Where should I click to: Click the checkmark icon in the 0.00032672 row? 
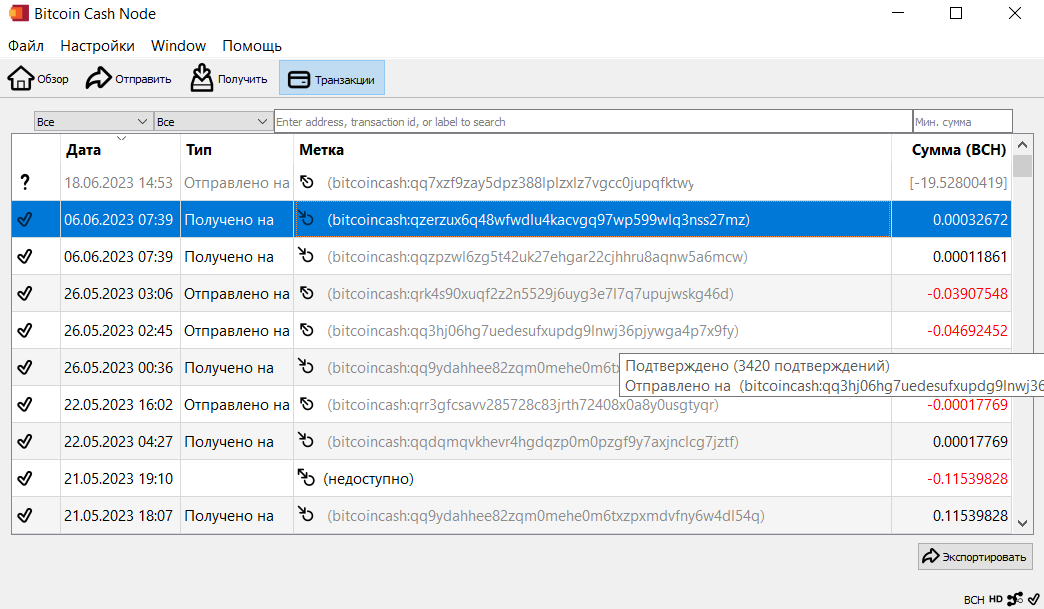(x=25, y=219)
